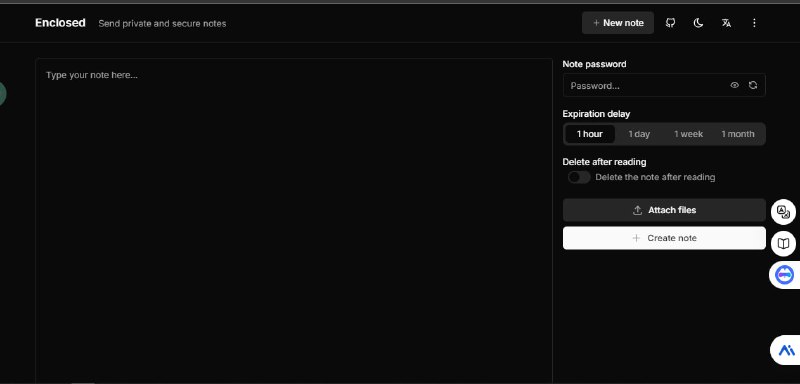The image size is (800, 384).
Task: Click the Attach files button
Action: (x=664, y=210)
